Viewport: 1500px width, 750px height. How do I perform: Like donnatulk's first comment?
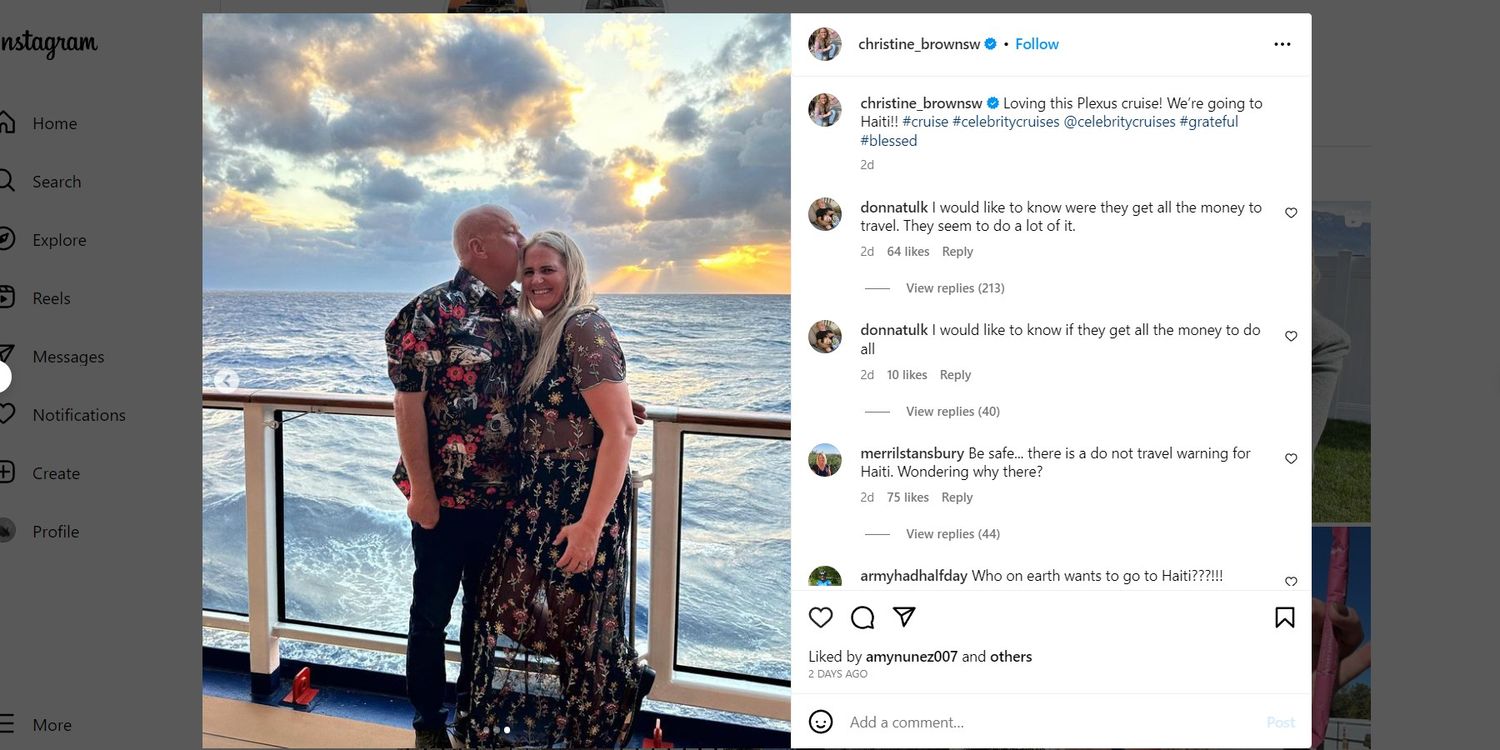(1291, 213)
